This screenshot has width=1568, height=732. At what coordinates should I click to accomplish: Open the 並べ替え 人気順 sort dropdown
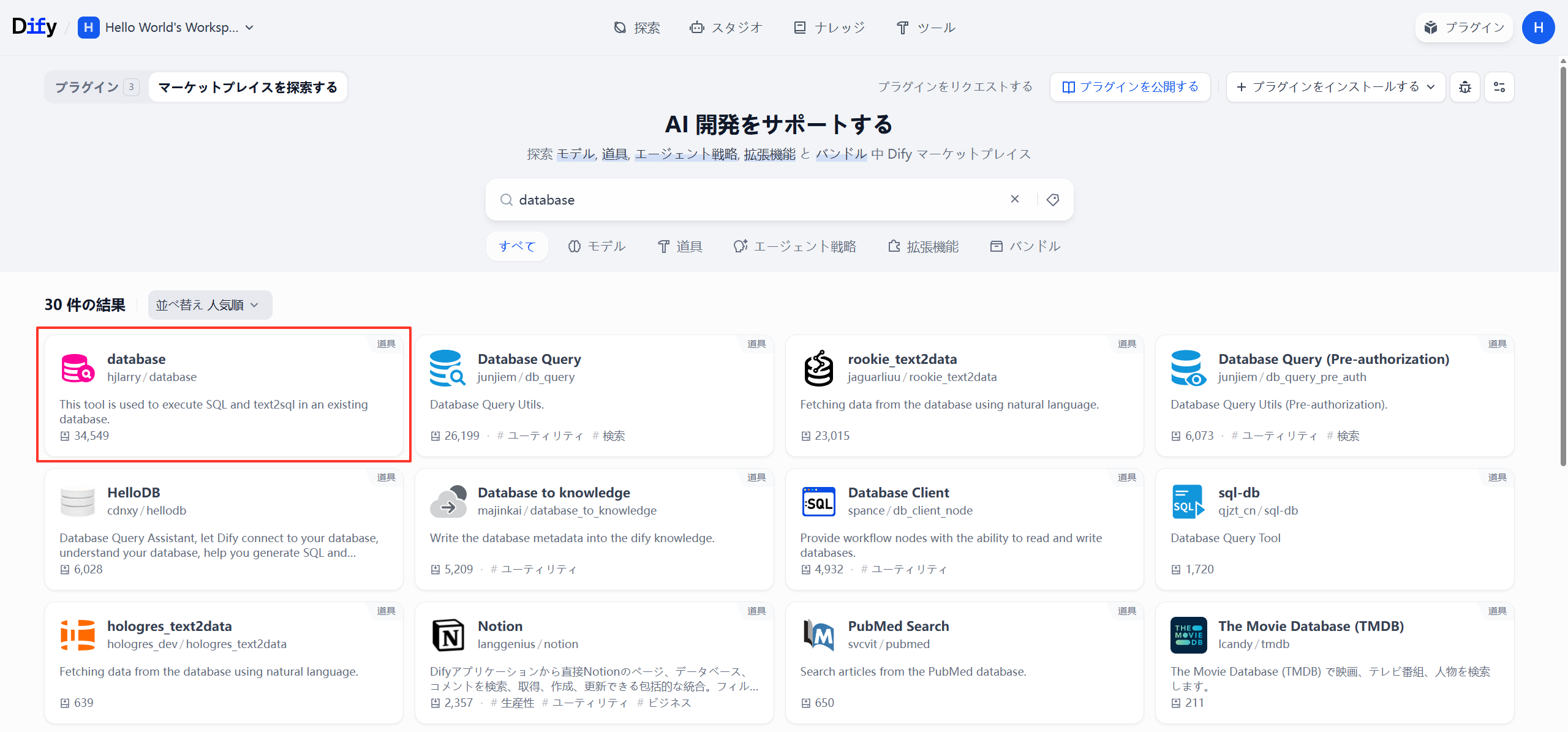click(209, 304)
